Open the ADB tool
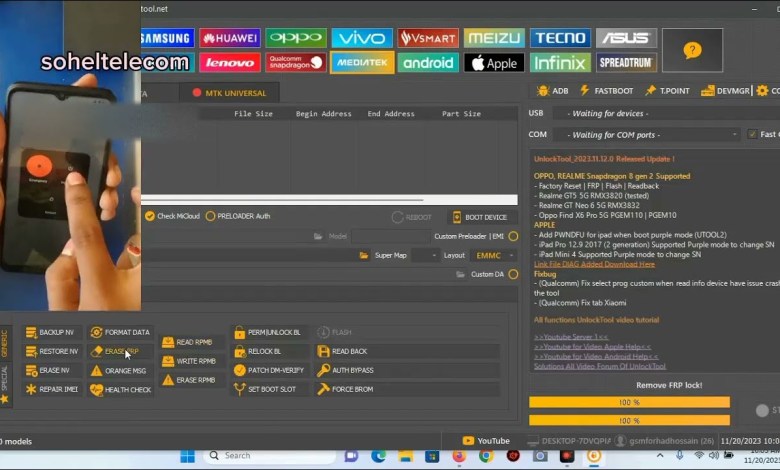 click(x=553, y=91)
